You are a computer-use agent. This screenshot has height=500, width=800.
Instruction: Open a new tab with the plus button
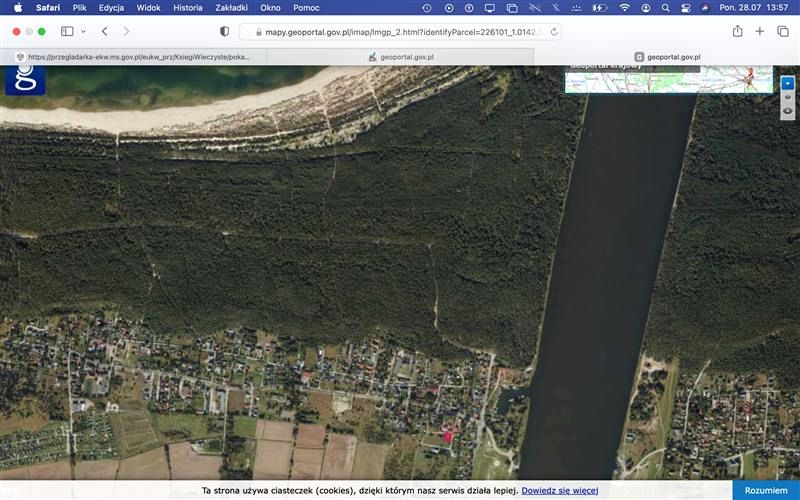(x=760, y=31)
